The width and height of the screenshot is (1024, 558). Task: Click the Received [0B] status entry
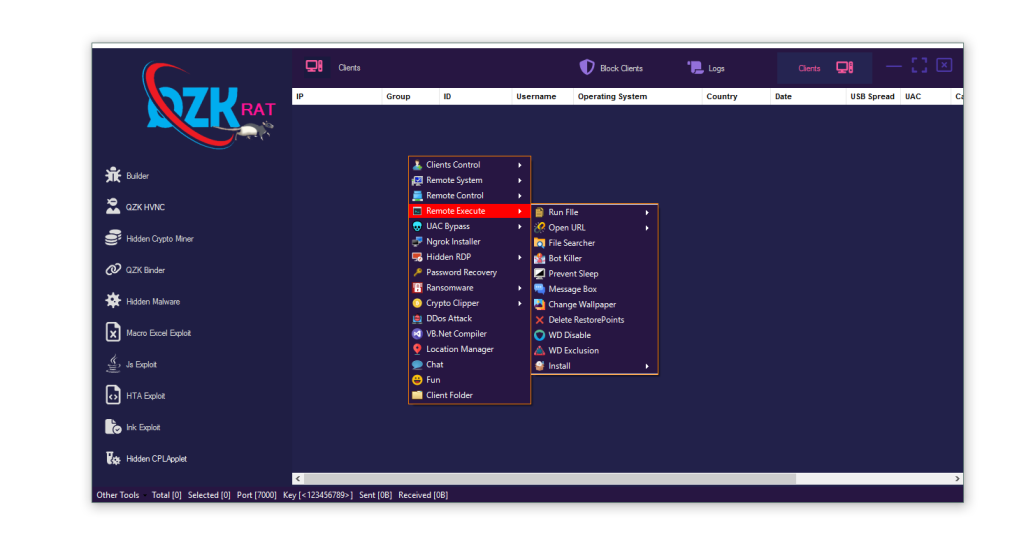423,495
